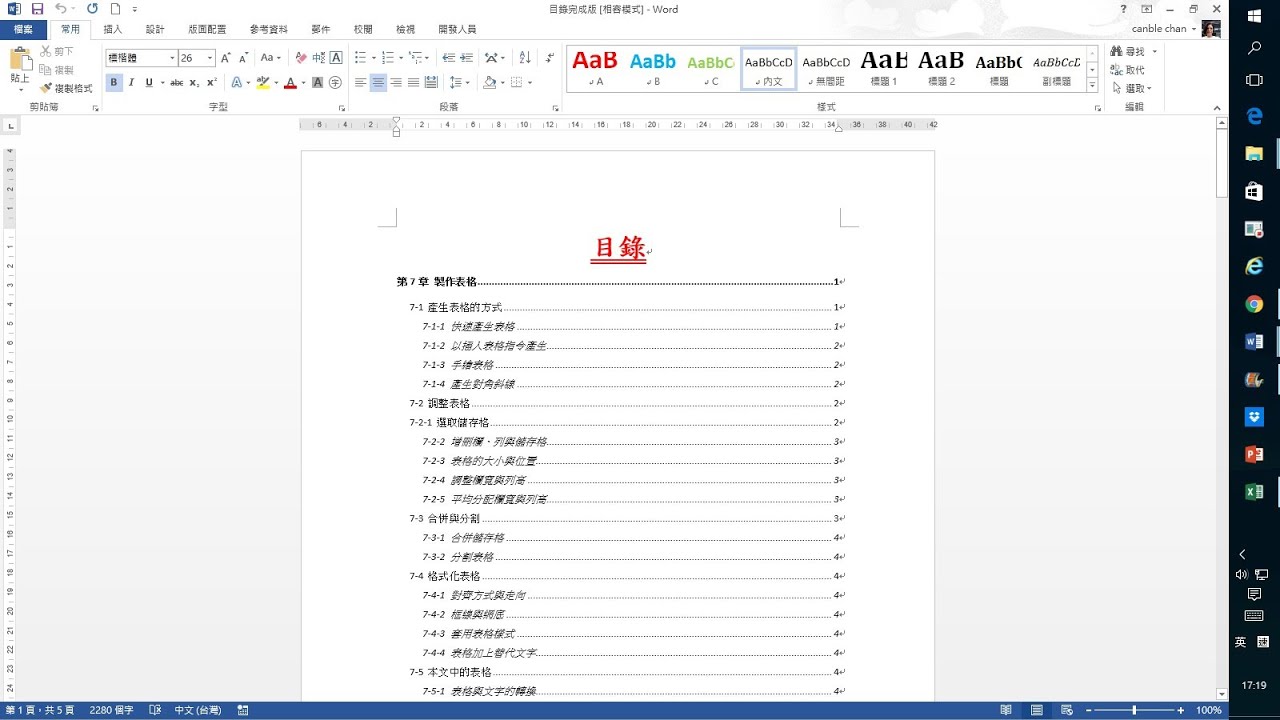Open the 選取 (Select) dropdown
The width and height of the screenshot is (1280, 720).
tap(1132, 88)
